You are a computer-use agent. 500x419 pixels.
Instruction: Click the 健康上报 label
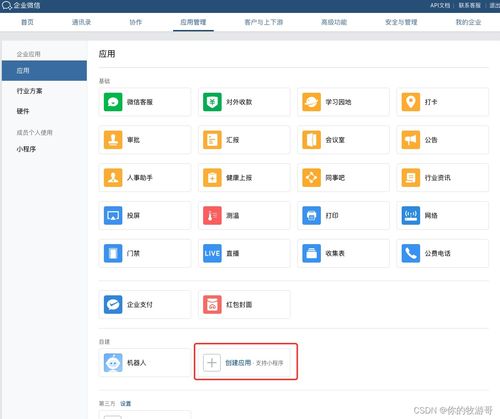tap(239, 178)
